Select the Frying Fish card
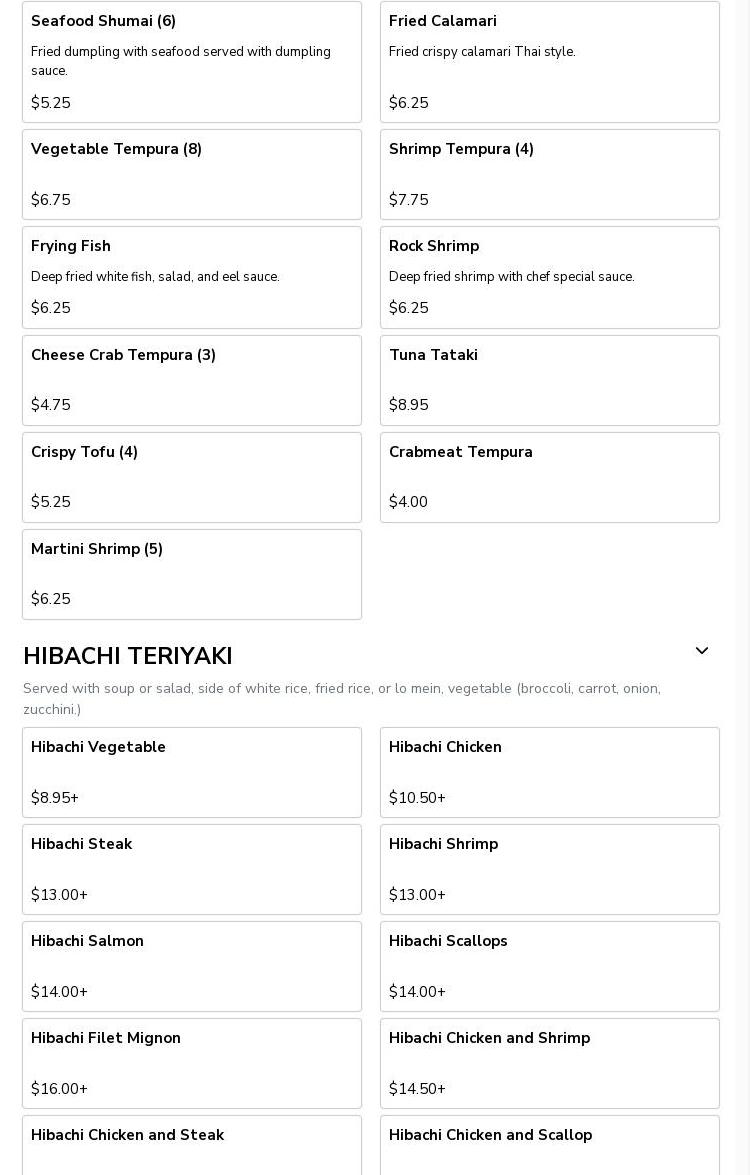Image resolution: width=750 pixels, height=1175 pixels. 192,277
